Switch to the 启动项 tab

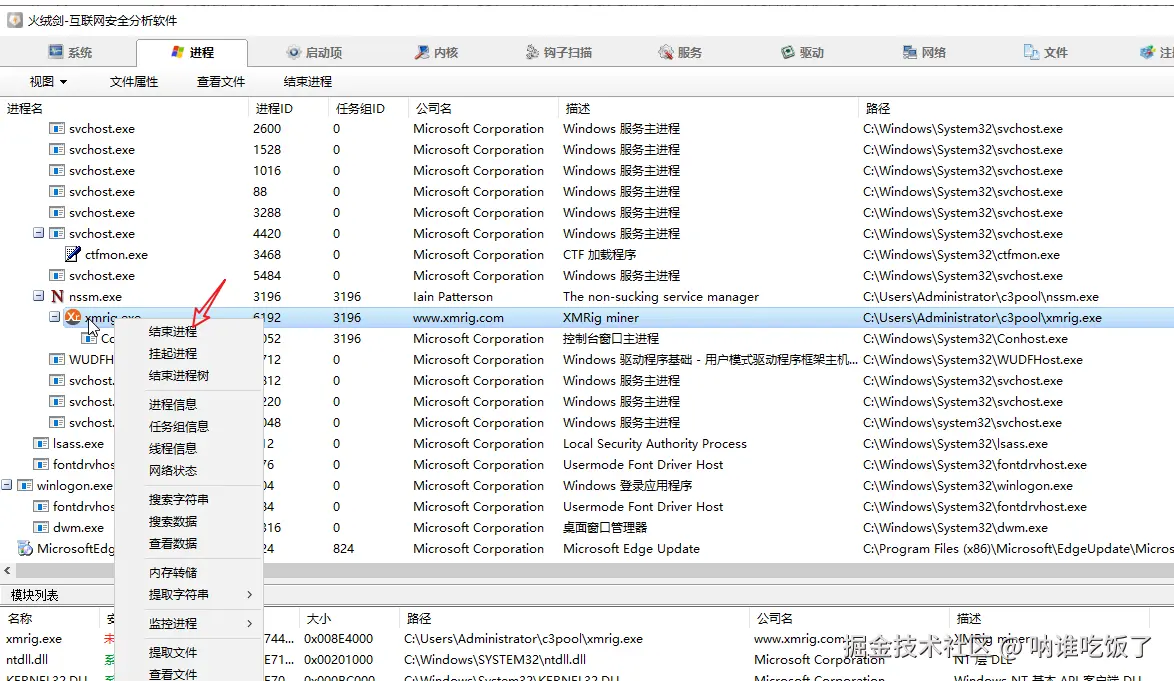(x=314, y=52)
